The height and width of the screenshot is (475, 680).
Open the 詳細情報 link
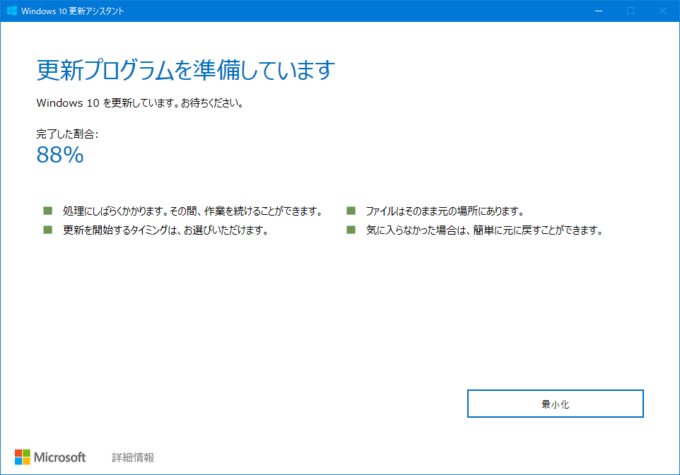click(x=133, y=457)
